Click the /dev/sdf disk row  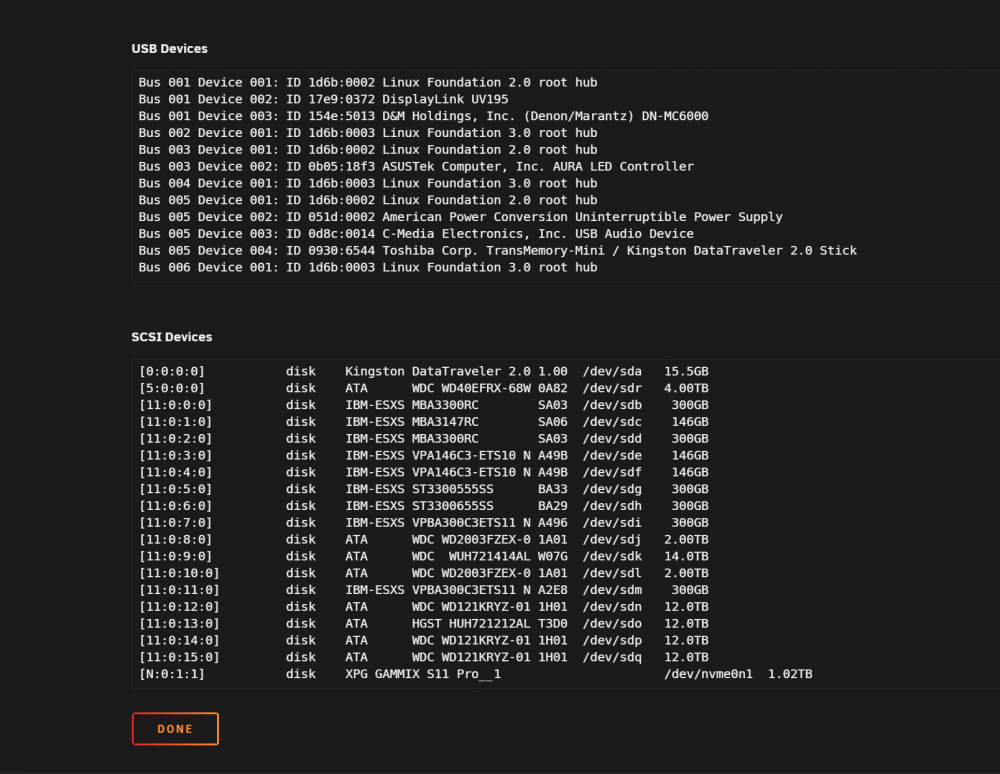point(424,472)
